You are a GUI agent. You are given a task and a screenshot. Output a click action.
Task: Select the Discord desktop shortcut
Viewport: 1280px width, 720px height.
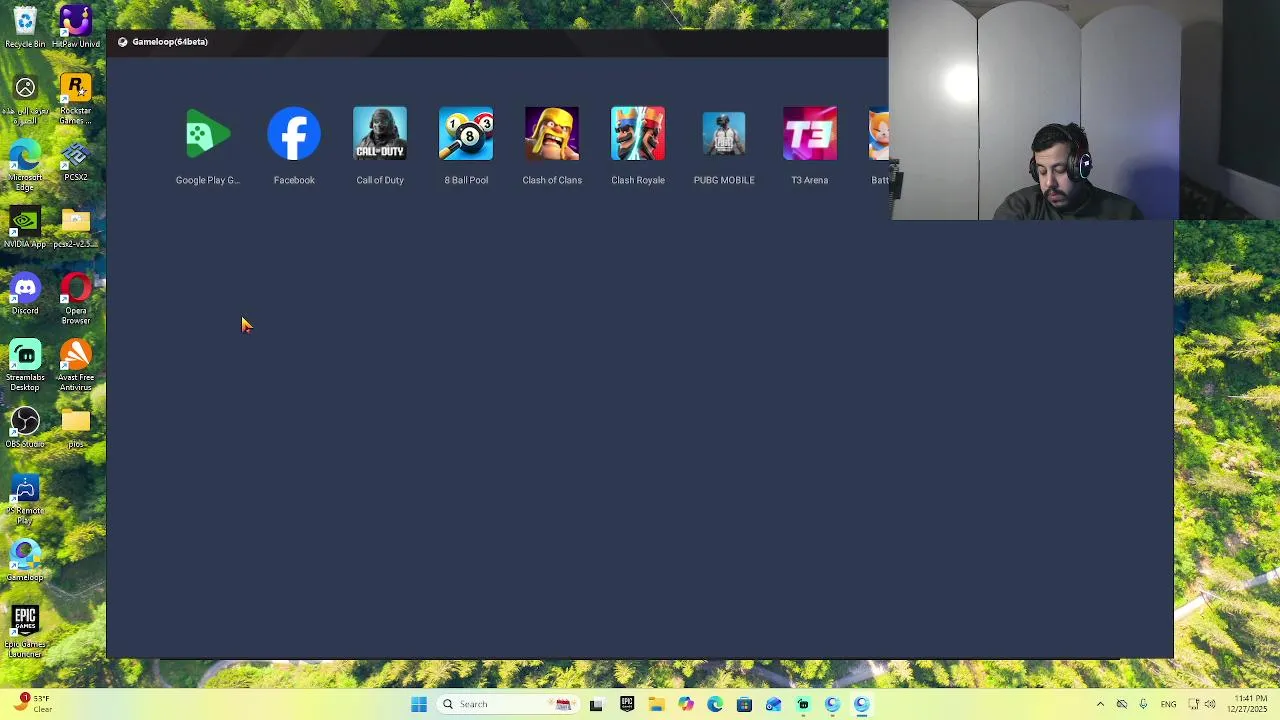[25, 295]
